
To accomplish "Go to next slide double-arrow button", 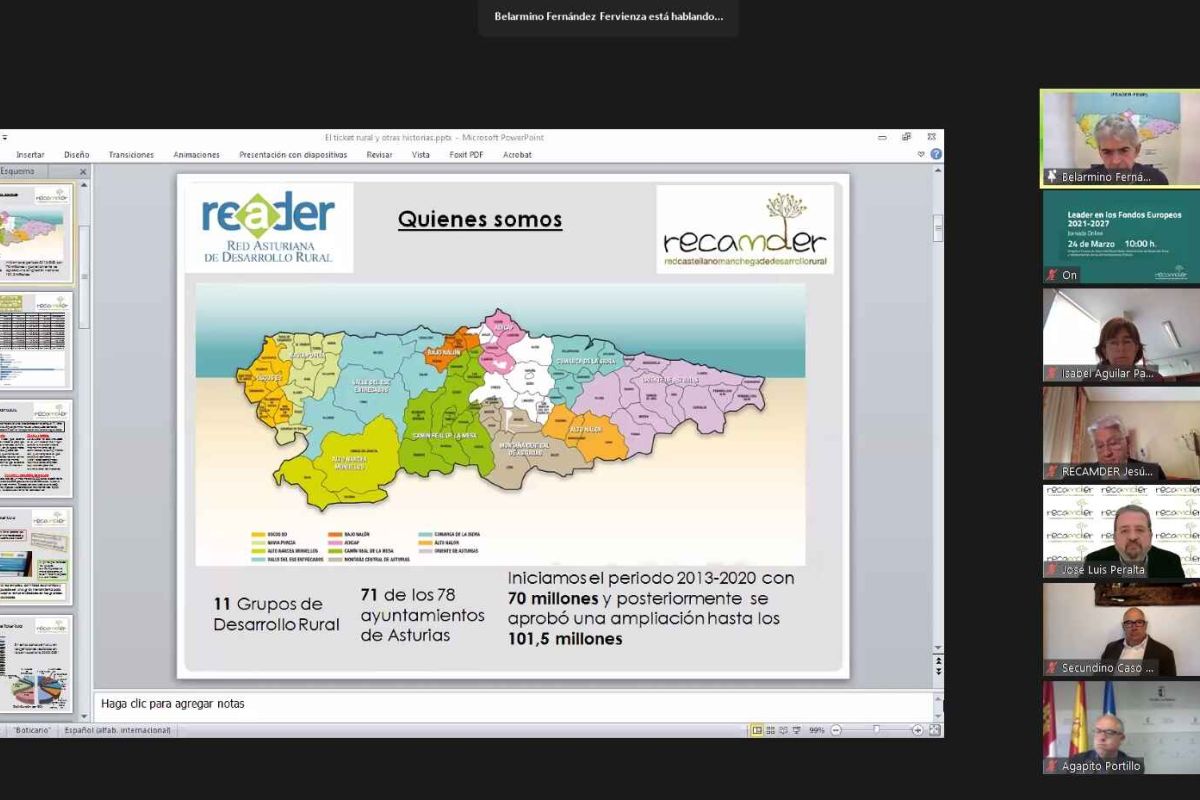I will point(937,672).
